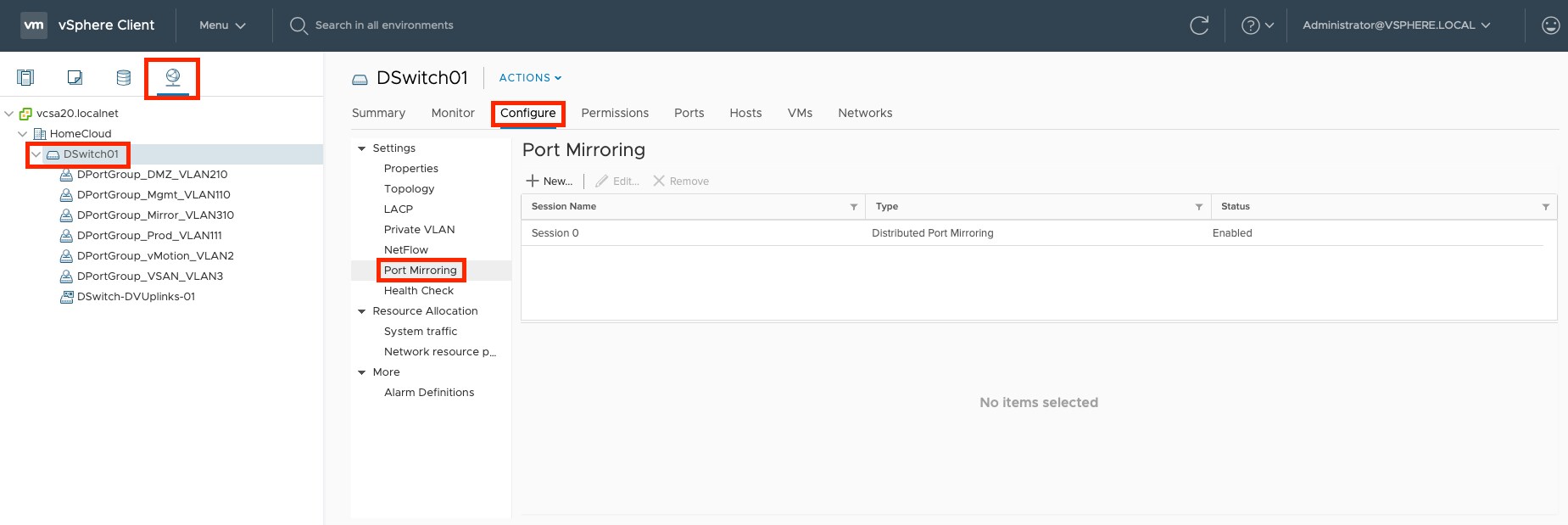Click vcsa20.localnet vCenter icon
1568x525 pixels.
(x=25, y=114)
